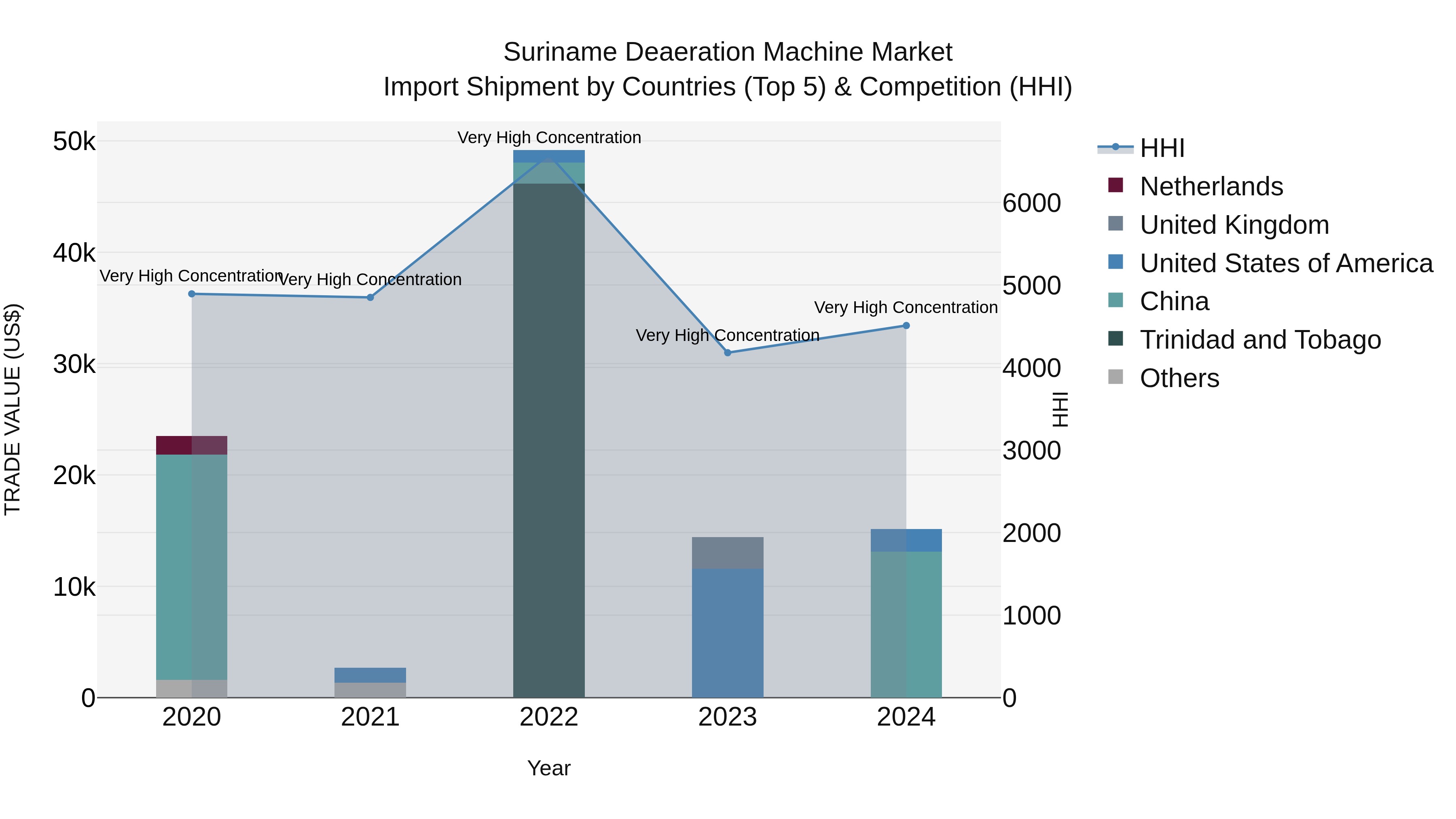Click the United States segment of 2021 bar
1456x819 pixels.
370,675
